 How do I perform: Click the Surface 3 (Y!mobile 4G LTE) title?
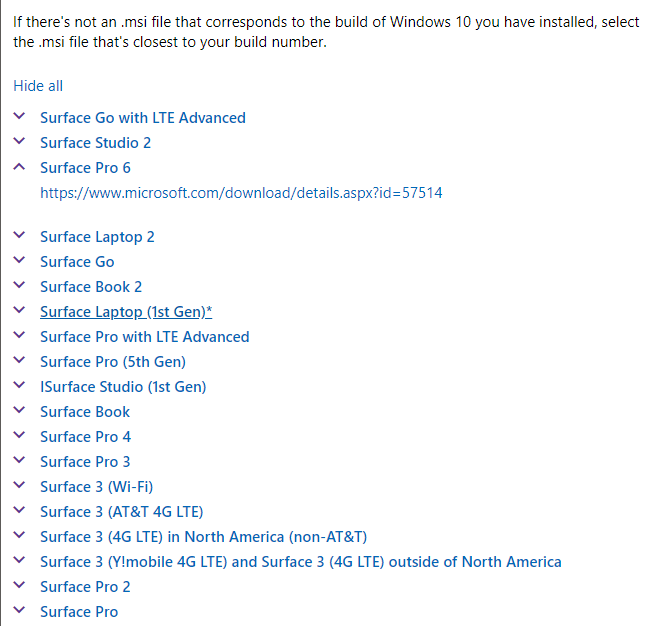(x=300, y=562)
